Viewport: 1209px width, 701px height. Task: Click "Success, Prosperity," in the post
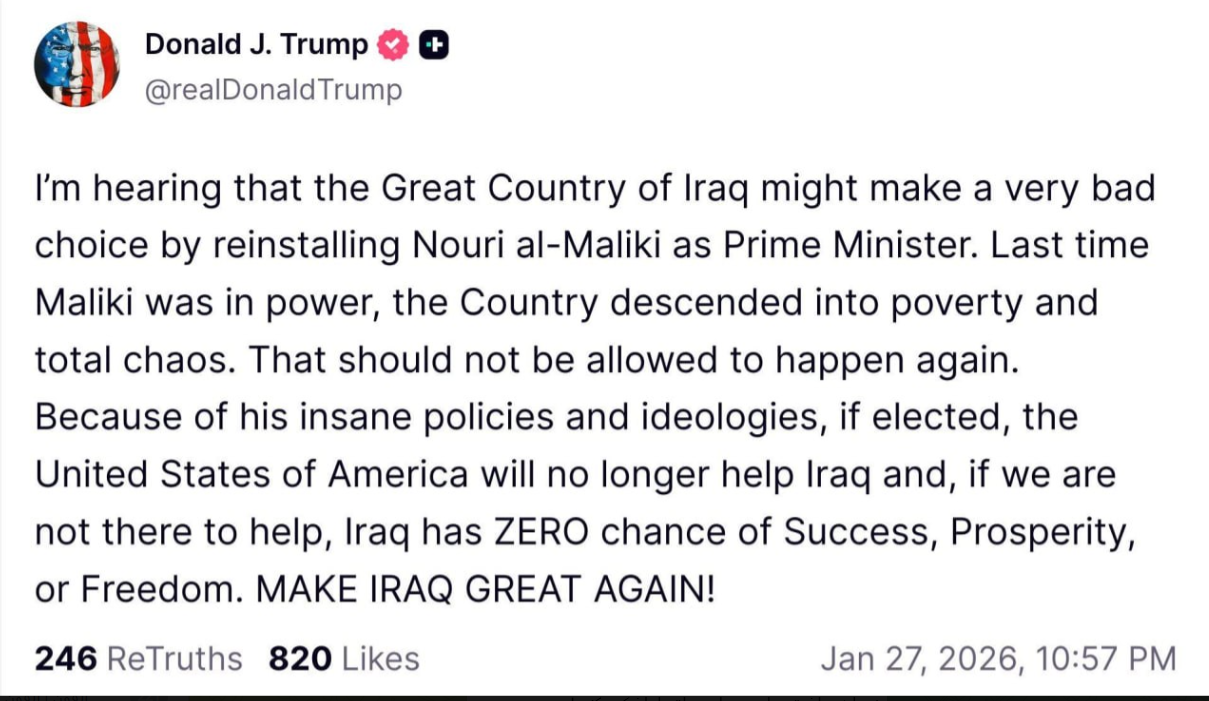958,532
